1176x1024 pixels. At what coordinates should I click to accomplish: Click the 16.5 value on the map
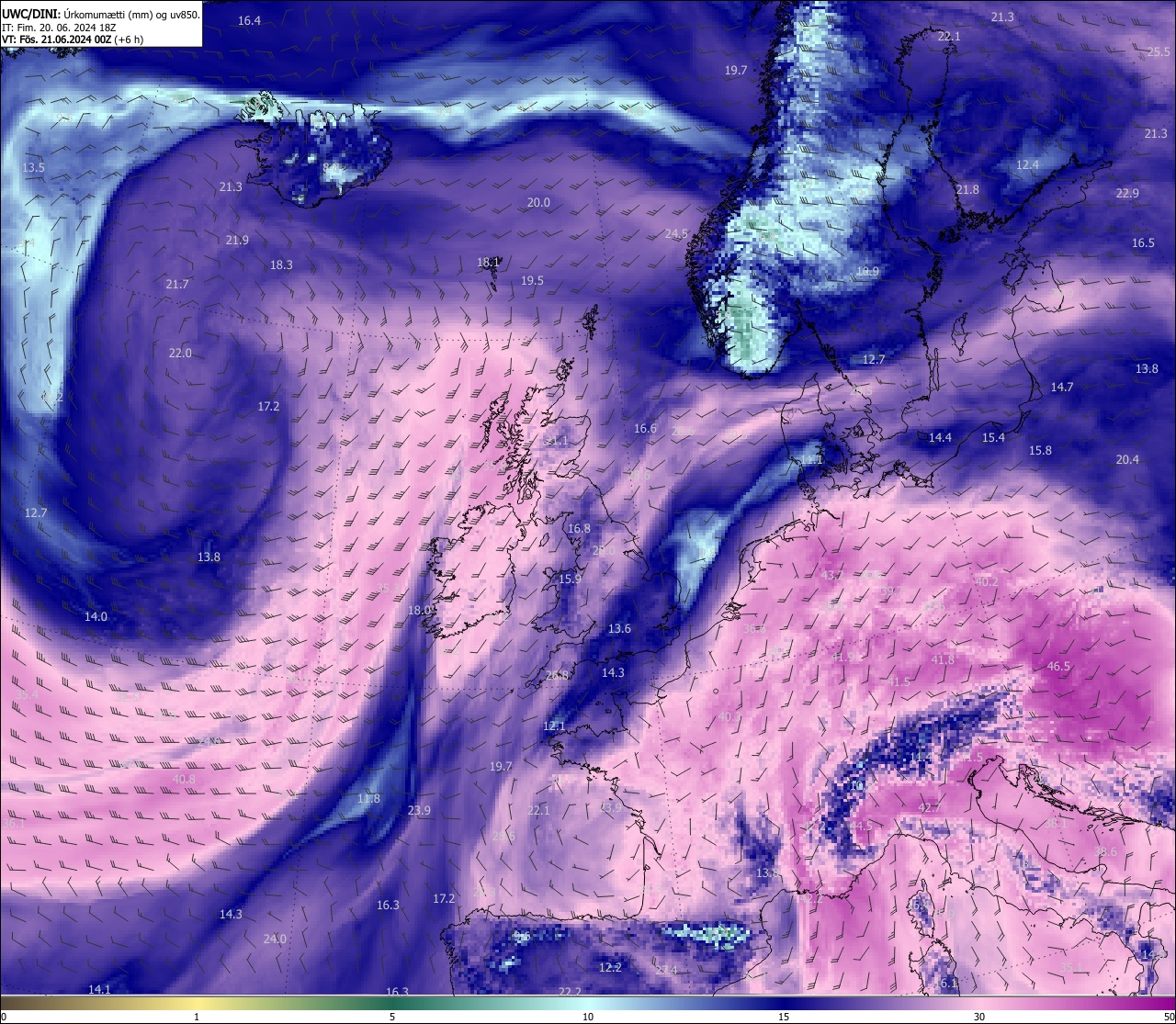point(1143,242)
